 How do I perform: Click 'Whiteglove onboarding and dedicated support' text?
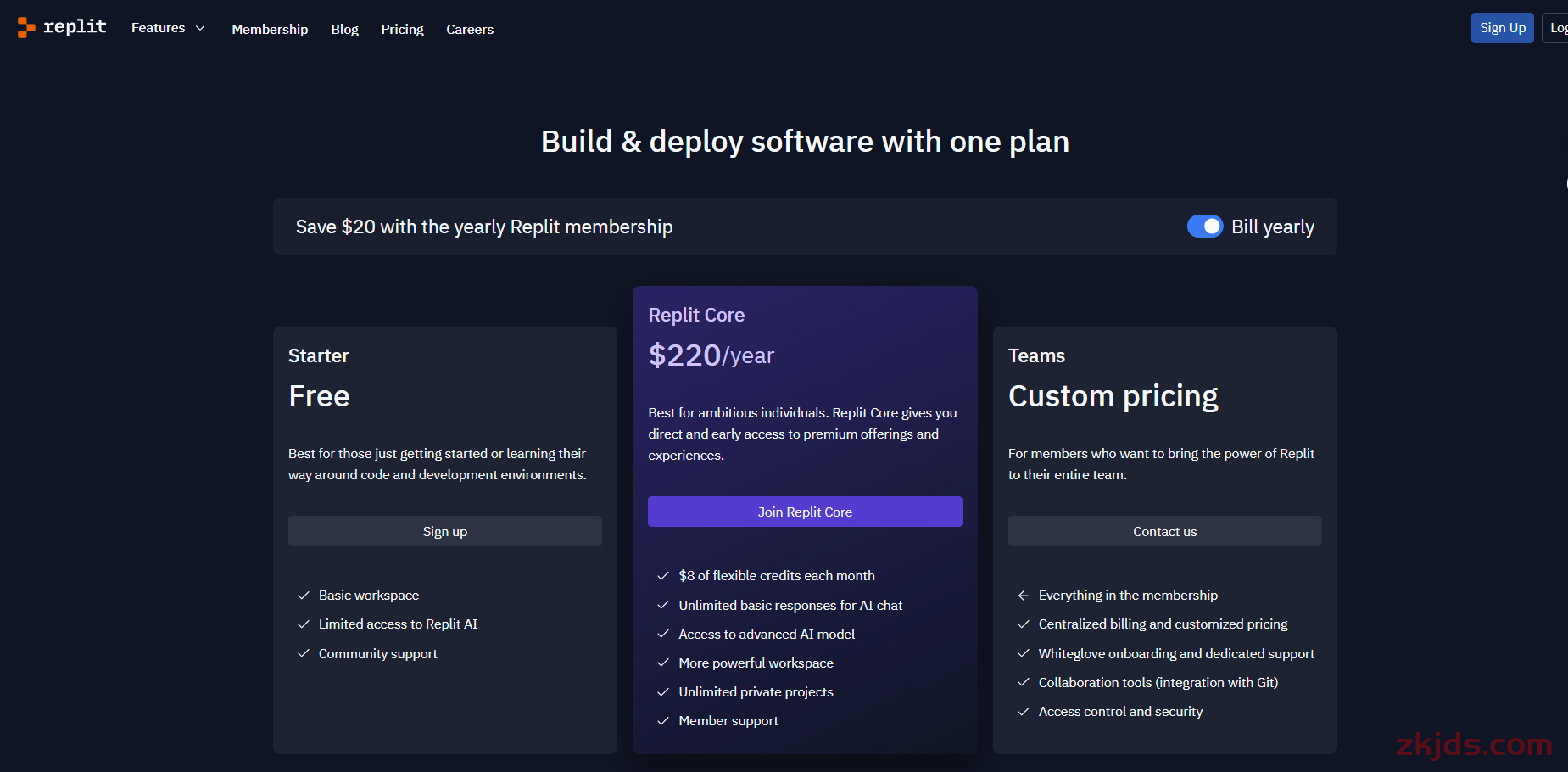tap(1176, 653)
